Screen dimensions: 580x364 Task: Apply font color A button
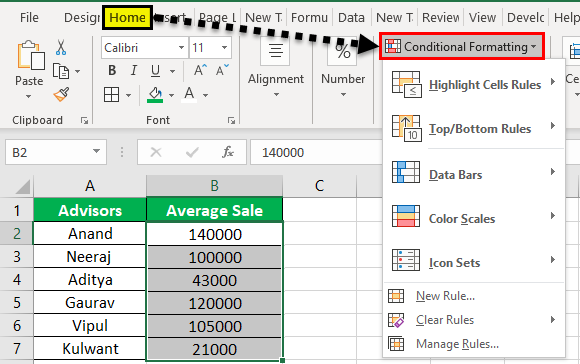[189, 95]
